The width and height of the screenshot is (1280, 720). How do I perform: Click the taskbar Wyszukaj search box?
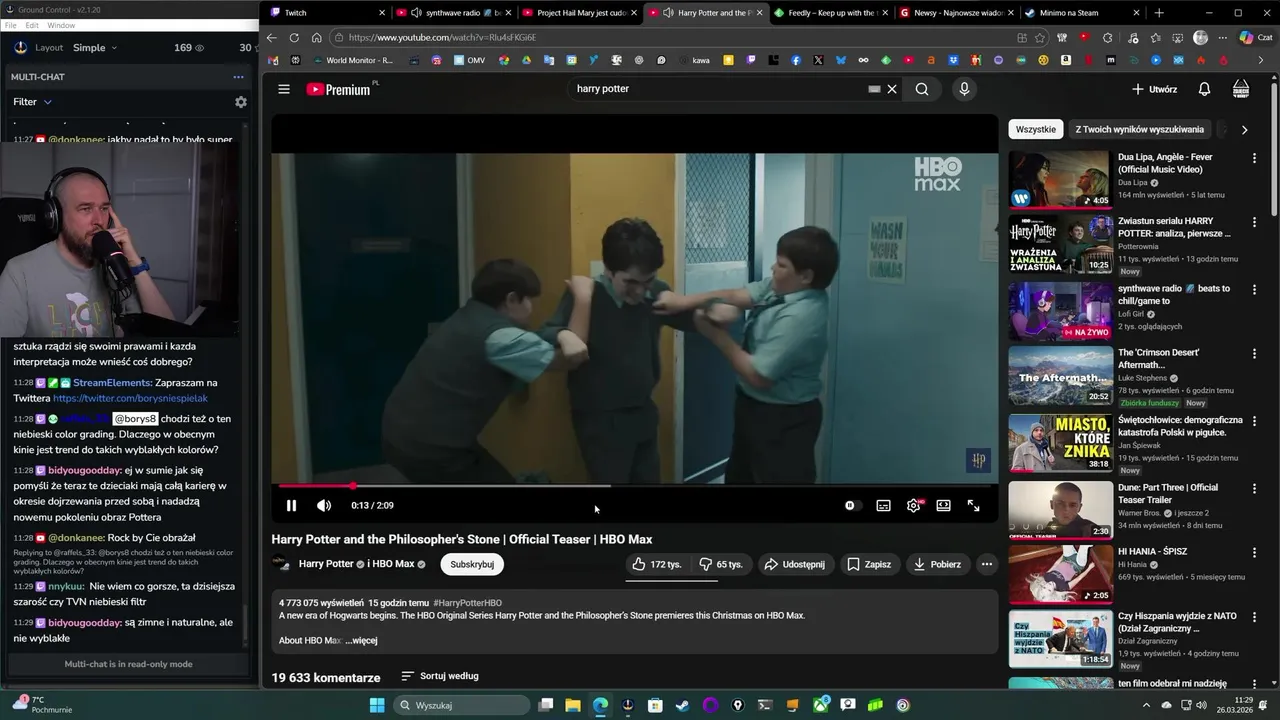[x=460, y=705]
